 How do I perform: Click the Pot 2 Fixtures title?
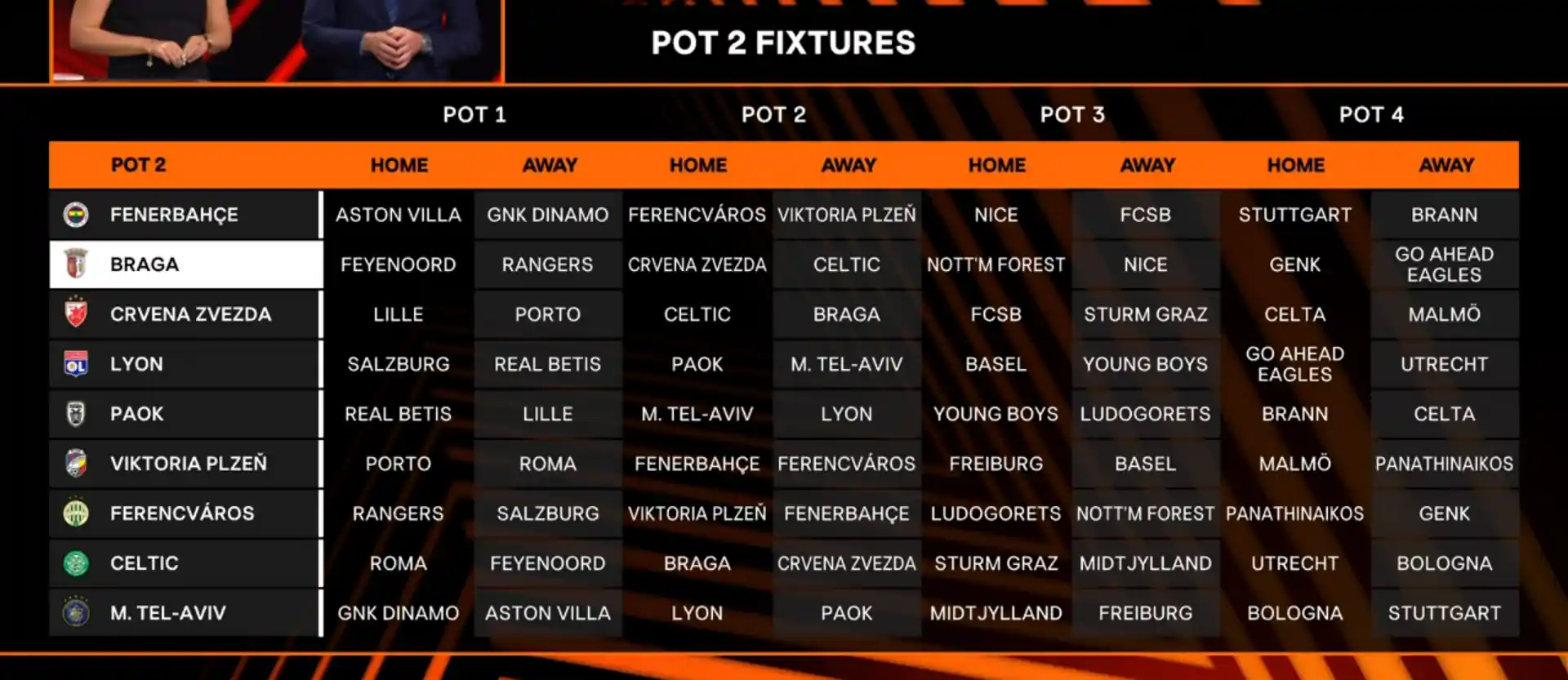coord(783,42)
